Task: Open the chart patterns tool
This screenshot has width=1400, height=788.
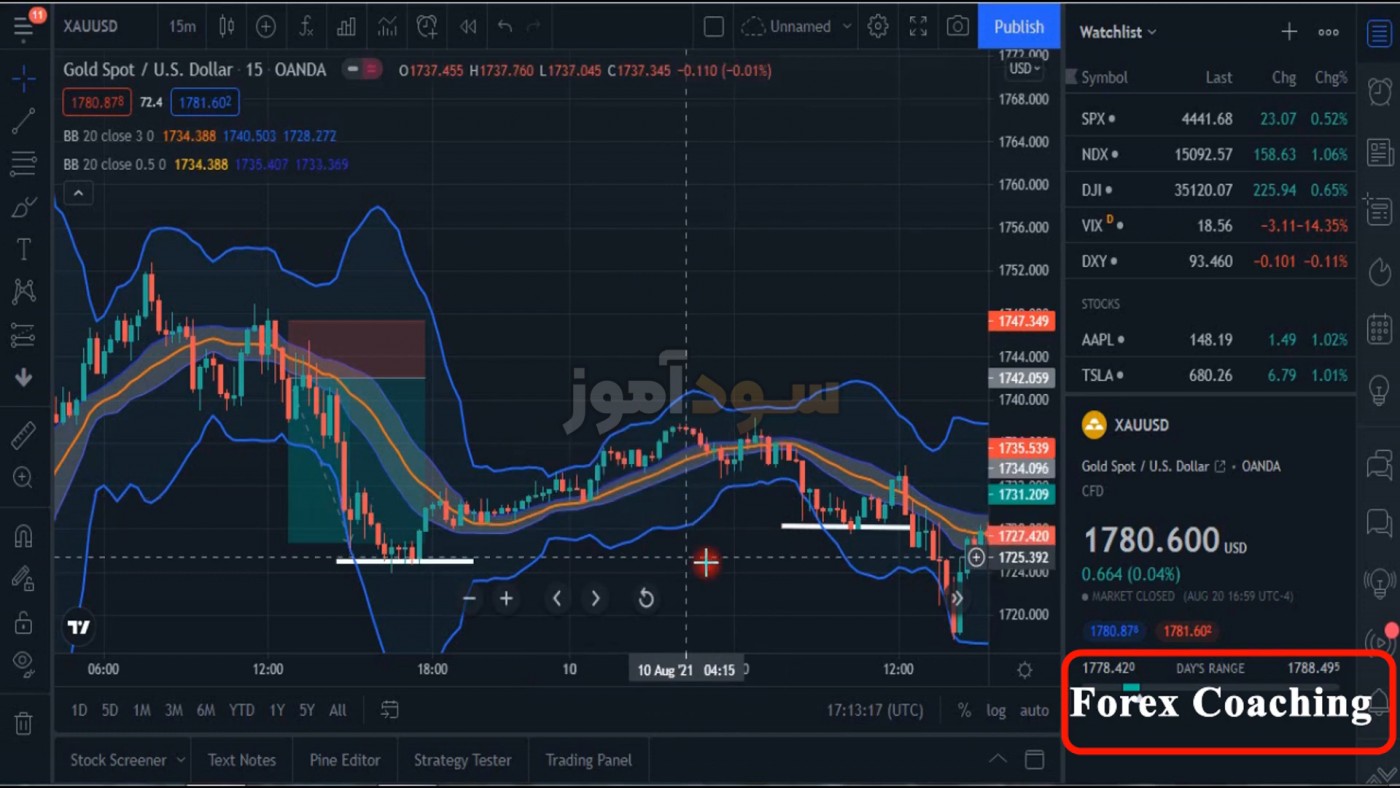Action: point(23,291)
